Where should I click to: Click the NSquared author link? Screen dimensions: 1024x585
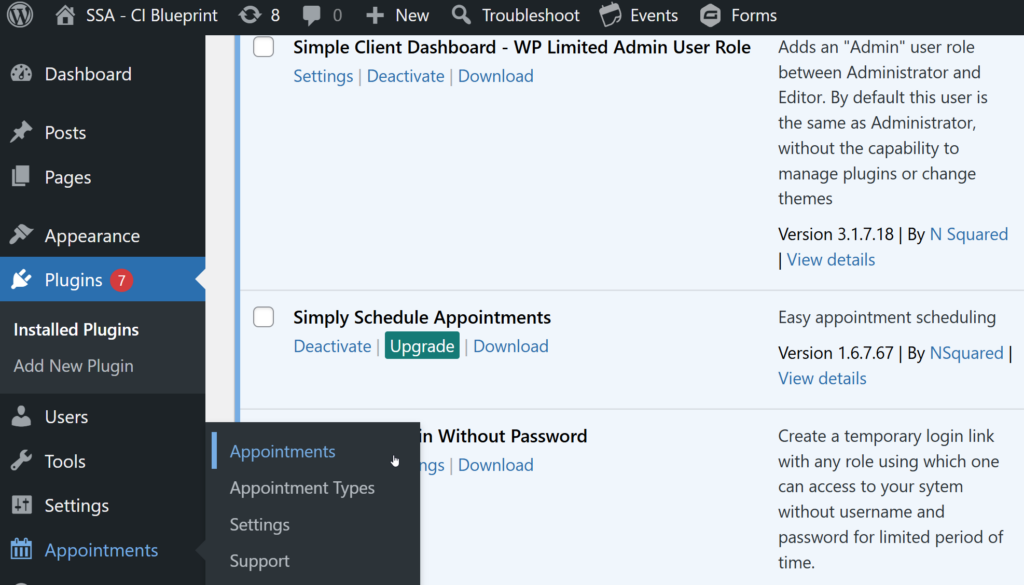pyautogui.click(x=966, y=353)
